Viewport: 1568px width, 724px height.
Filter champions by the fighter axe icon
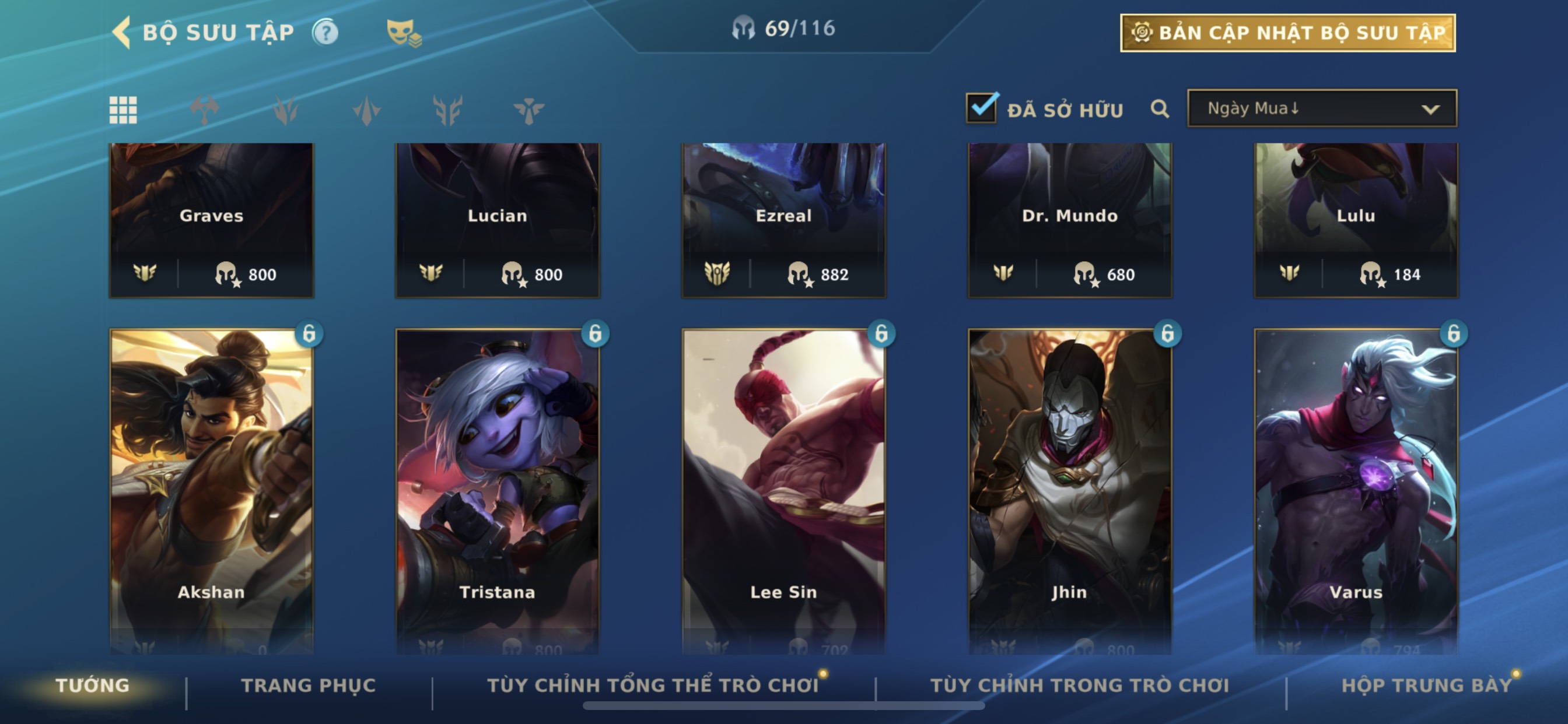205,110
